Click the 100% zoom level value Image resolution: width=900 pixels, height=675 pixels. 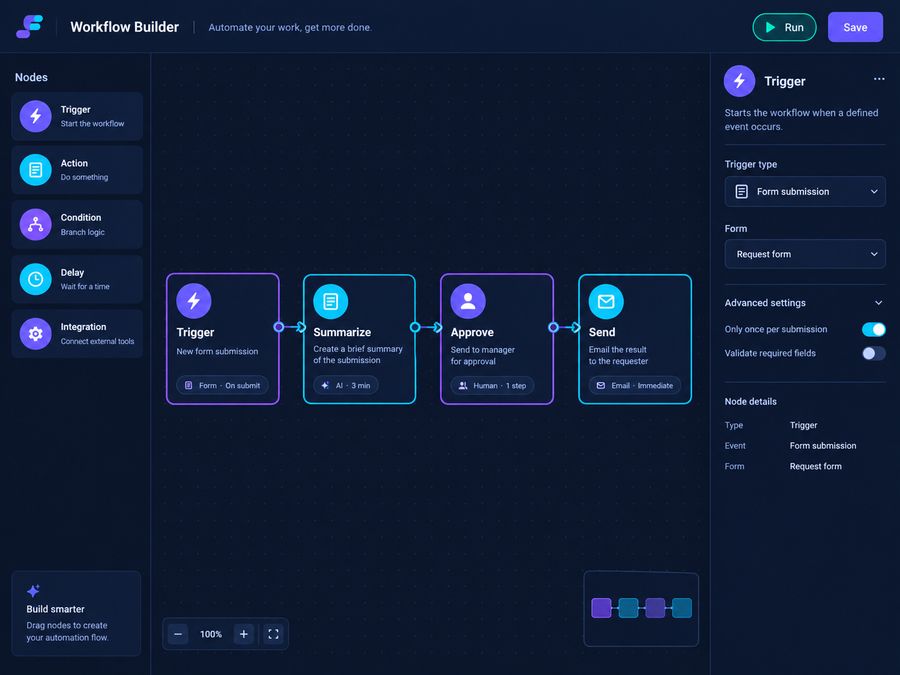211,634
